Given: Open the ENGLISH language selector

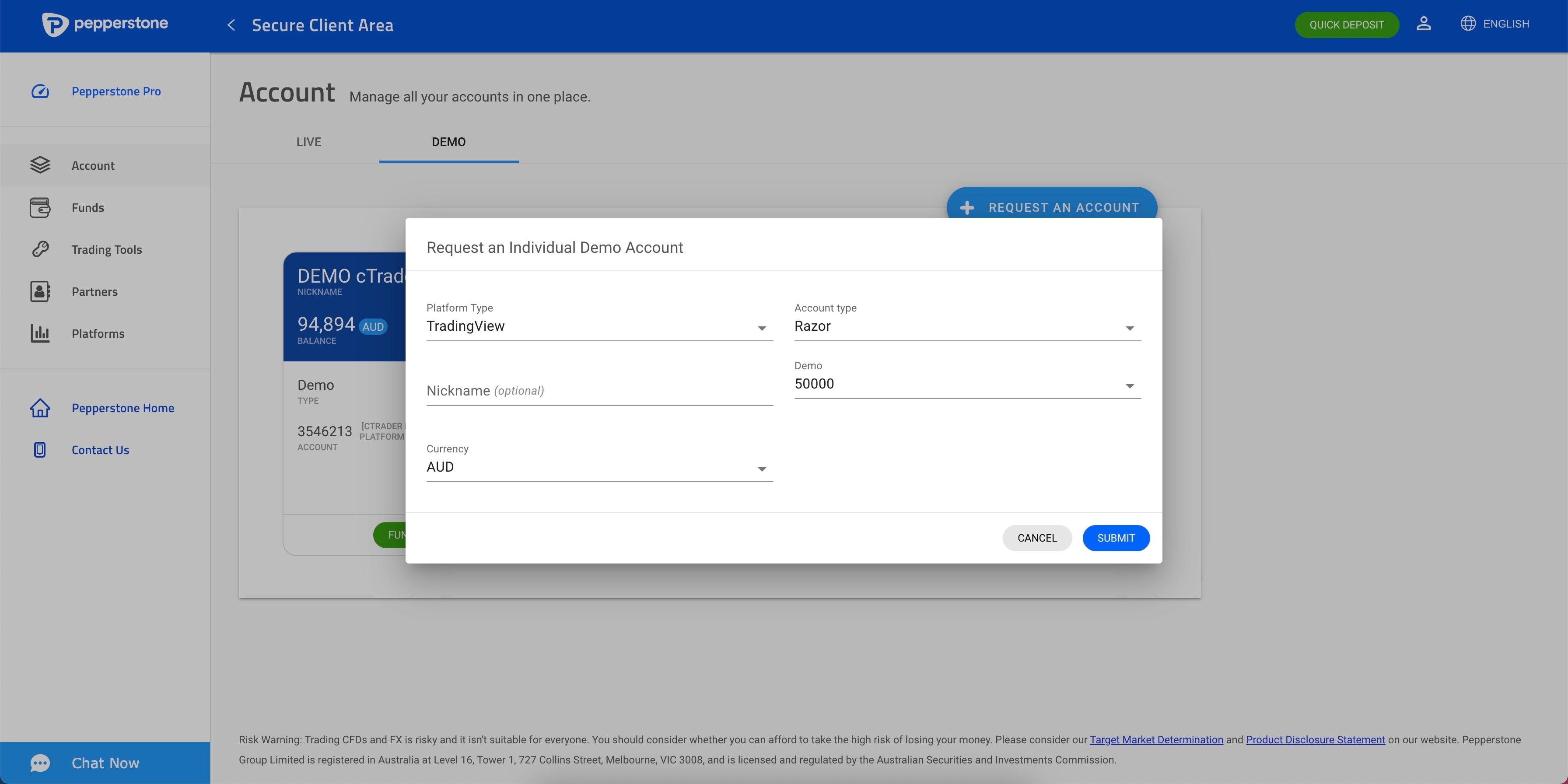Looking at the screenshot, I should [1494, 24].
